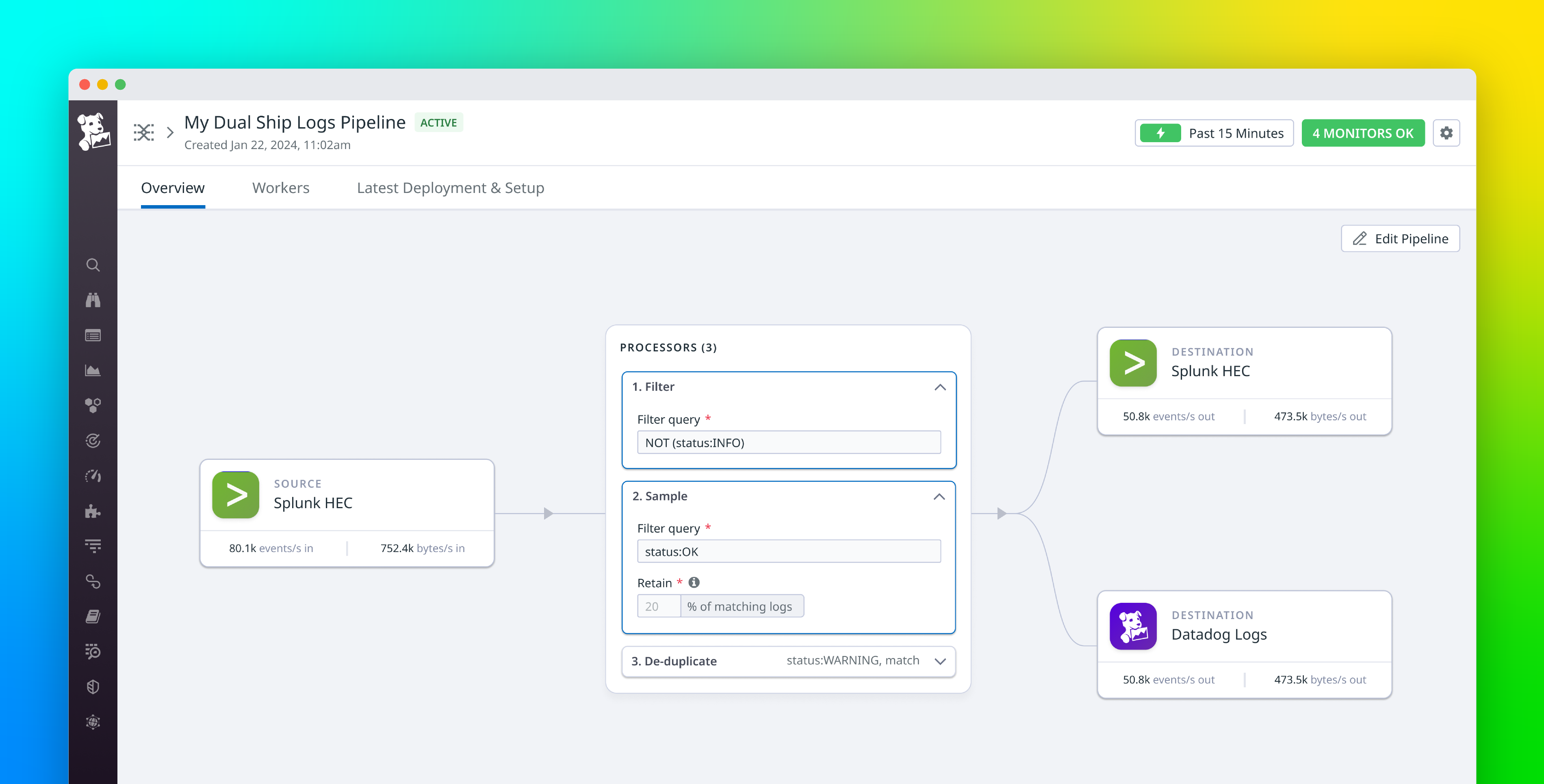The image size is (1544, 784).
Task: Open the Latest Deployment & Setup tab
Action: pos(450,188)
